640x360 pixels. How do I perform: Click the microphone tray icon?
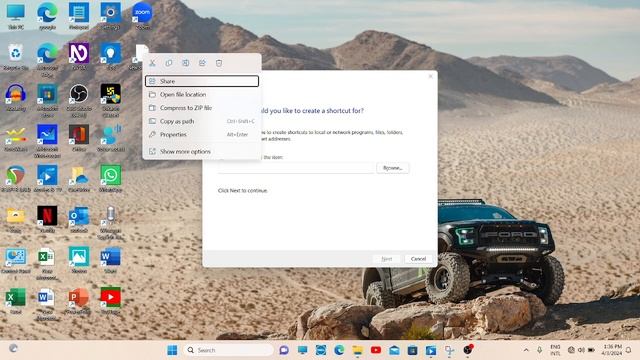pos(540,350)
